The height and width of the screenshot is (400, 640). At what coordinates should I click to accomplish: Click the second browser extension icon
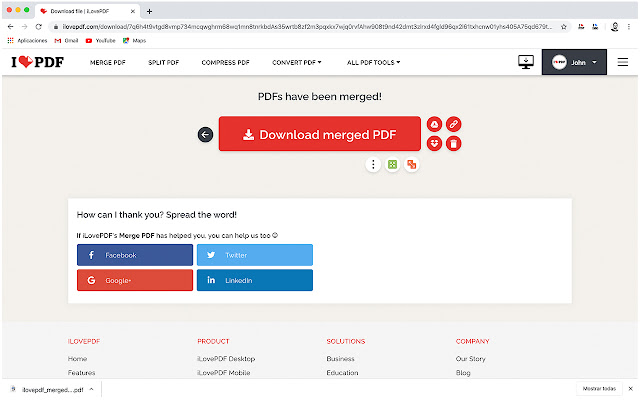(x=595, y=27)
